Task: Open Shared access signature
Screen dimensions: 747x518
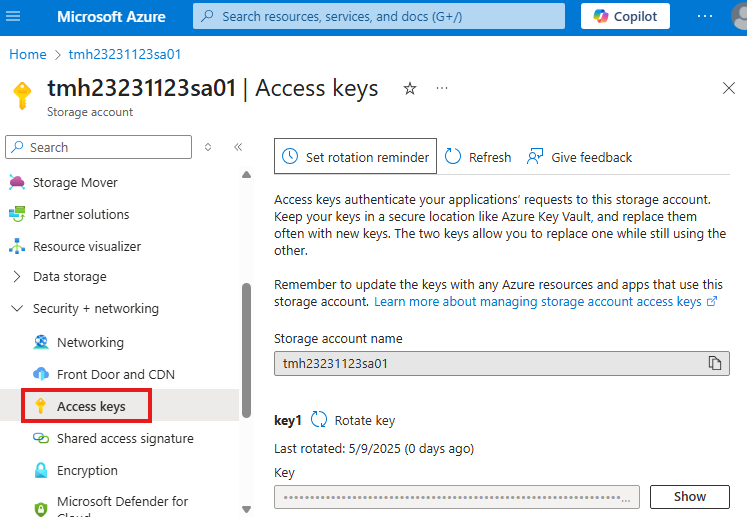Action: point(125,438)
